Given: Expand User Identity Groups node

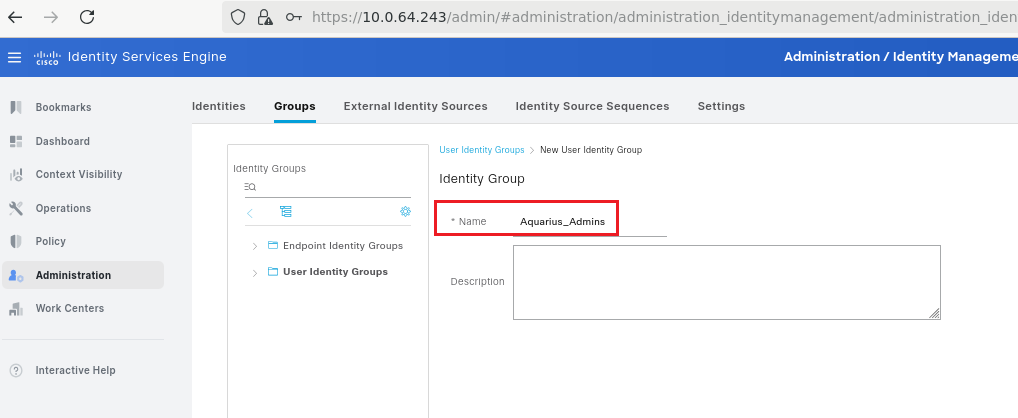Looking at the screenshot, I should [254, 273].
